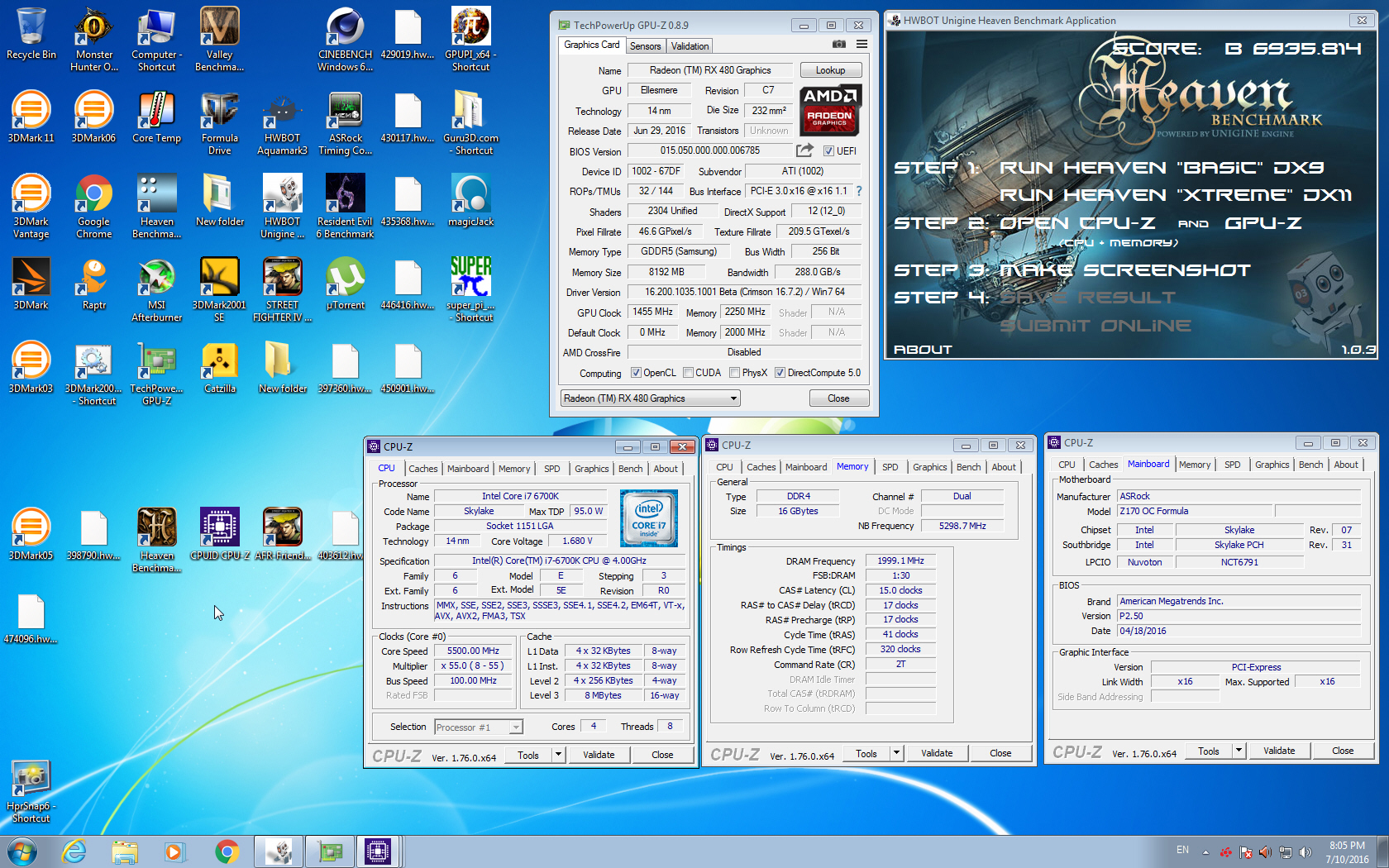Click Validate in the first CPU-Z window
The height and width of the screenshot is (868, 1389).
[x=599, y=755]
